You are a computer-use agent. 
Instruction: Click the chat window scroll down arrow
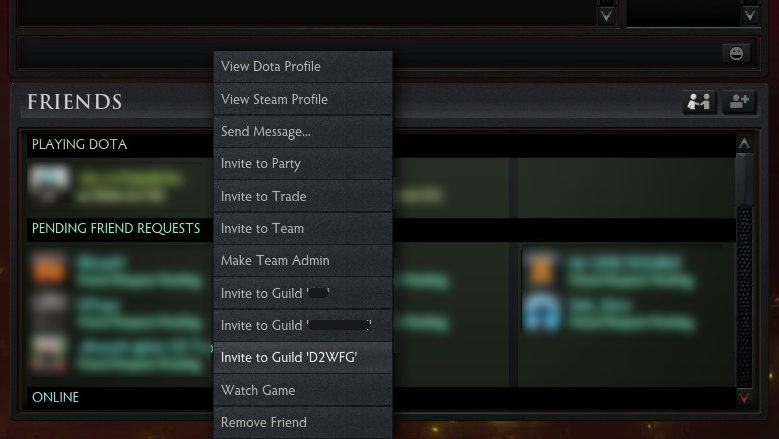coord(606,16)
